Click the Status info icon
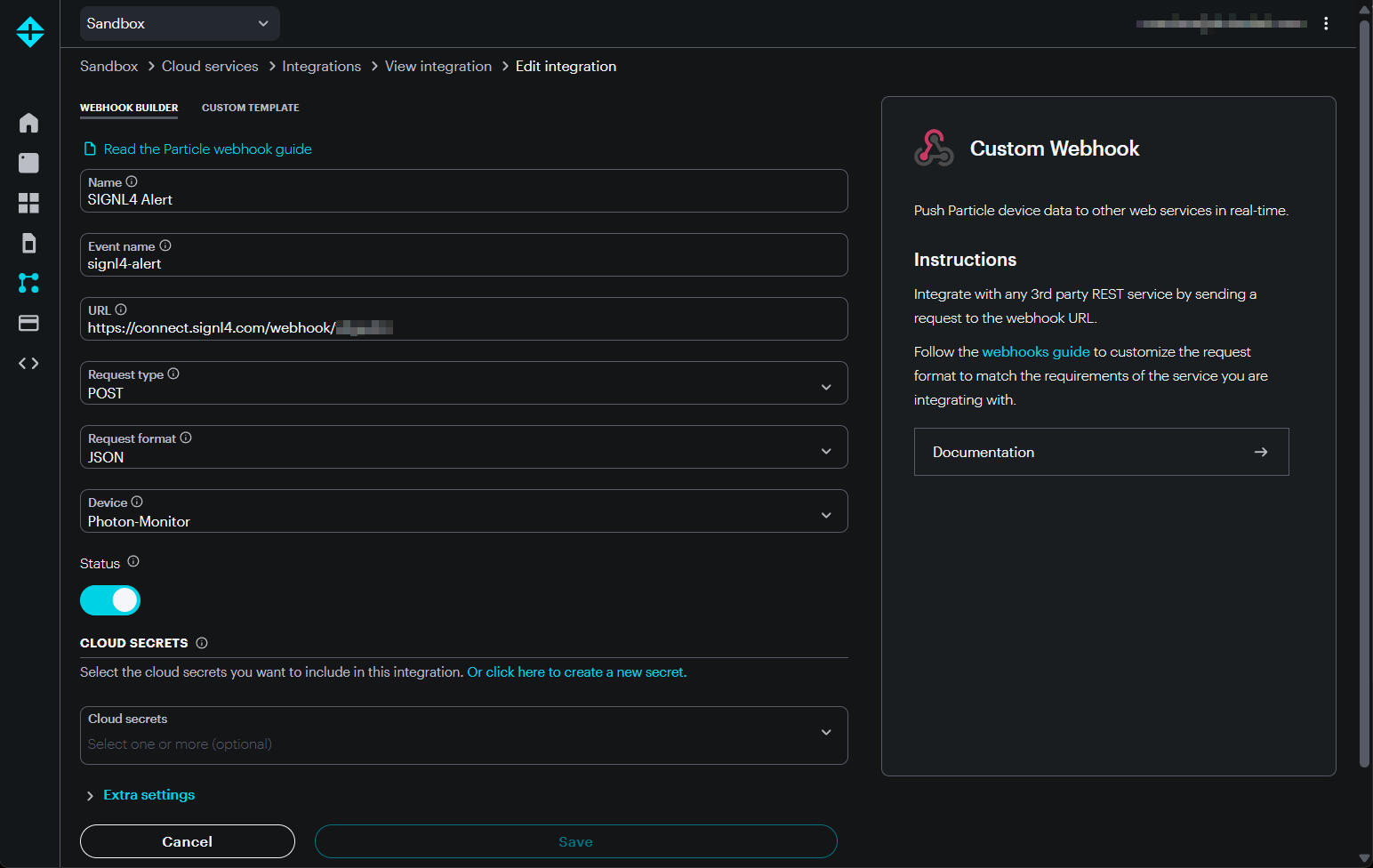The height and width of the screenshot is (868, 1373). pyautogui.click(x=133, y=561)
